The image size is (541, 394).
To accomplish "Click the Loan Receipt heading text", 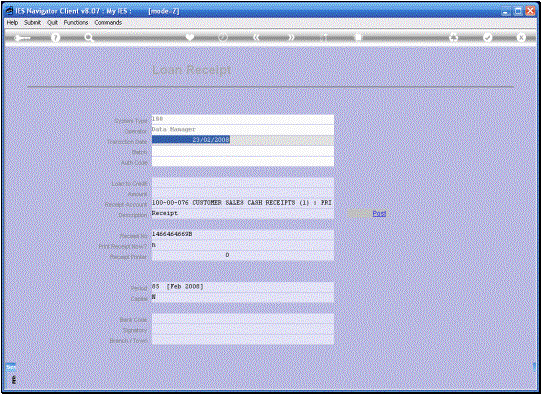I will click(192, 70).
